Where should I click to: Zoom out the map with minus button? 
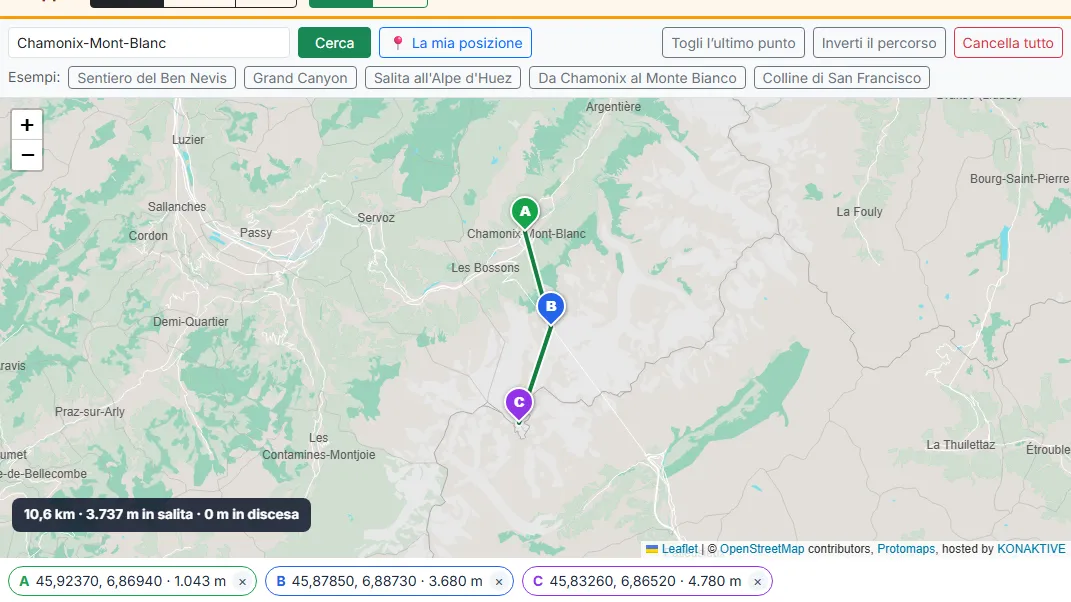[27, 155]
